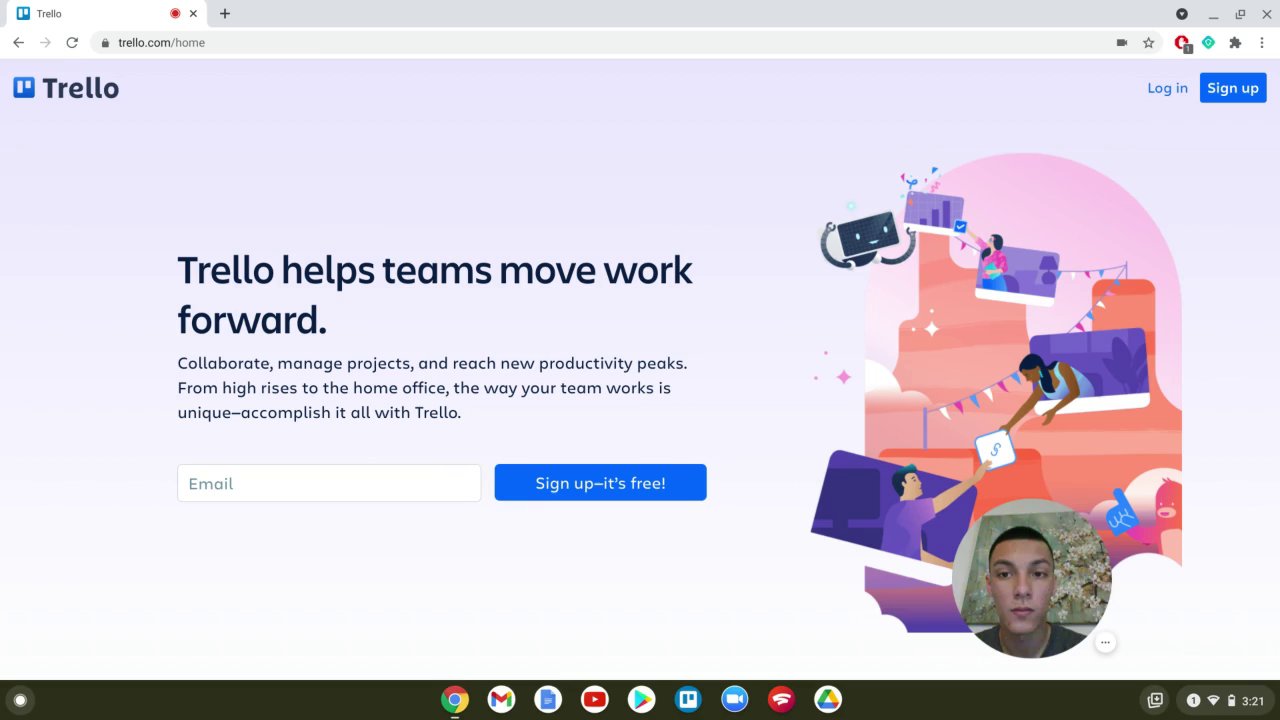Bookmark this page with star icon

point(1149,43)
